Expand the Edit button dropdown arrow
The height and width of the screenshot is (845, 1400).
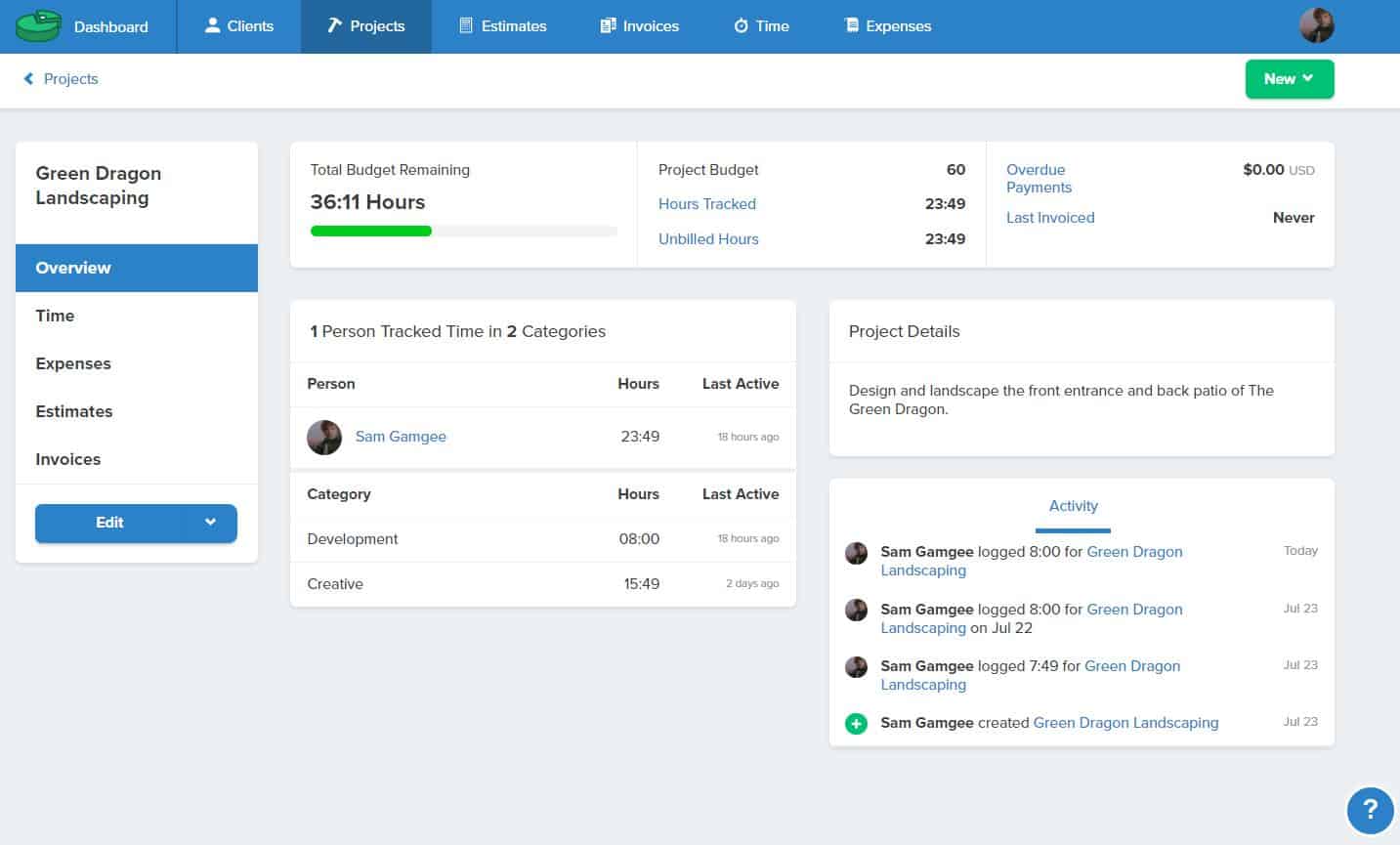(210, 523)
